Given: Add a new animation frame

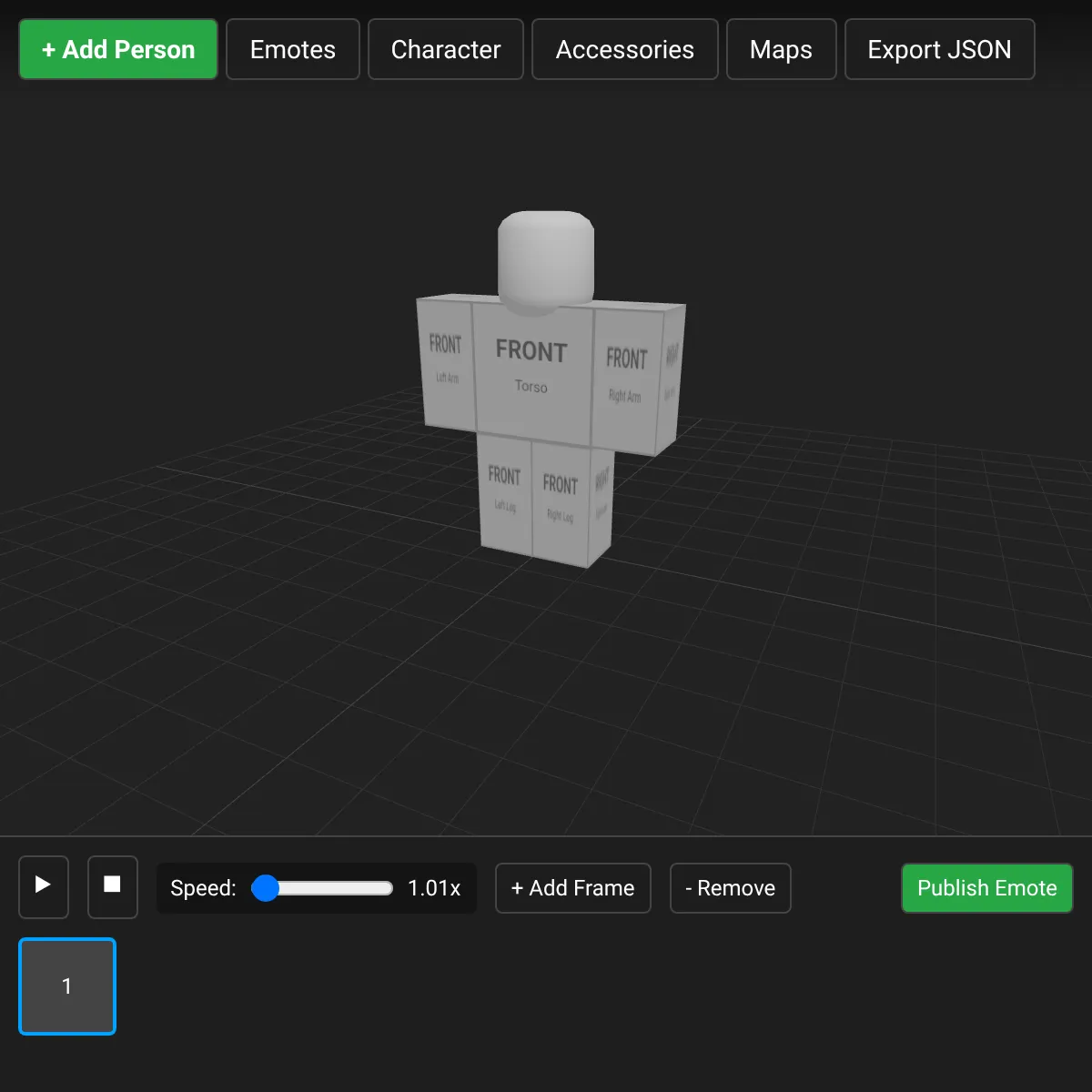Looking at the screenshot, I should [572, 888].
